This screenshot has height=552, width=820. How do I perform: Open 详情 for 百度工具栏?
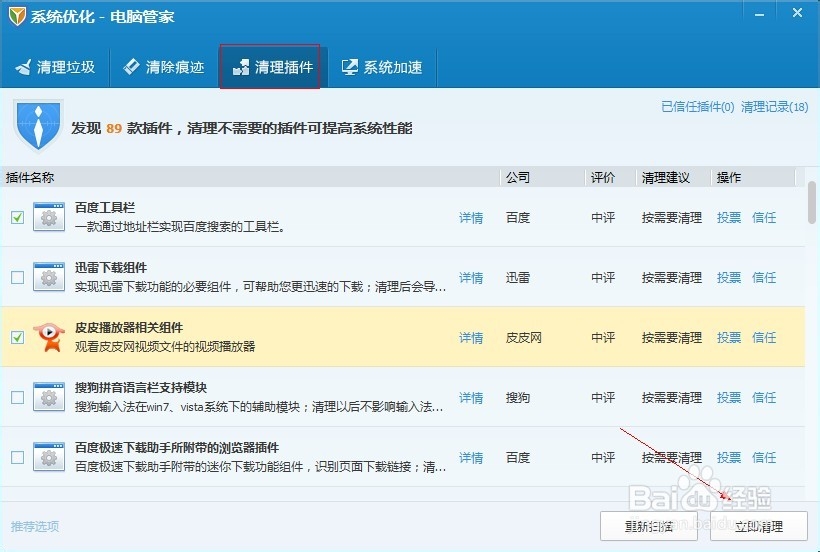point(471,217)
